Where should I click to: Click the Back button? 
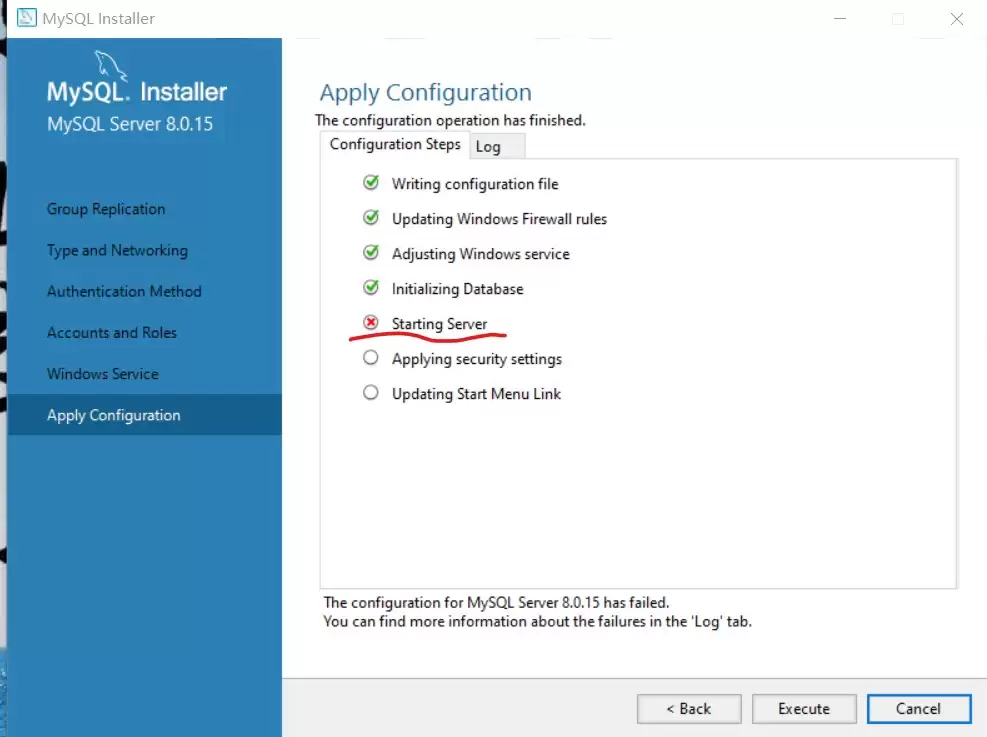tap(689, 708)
